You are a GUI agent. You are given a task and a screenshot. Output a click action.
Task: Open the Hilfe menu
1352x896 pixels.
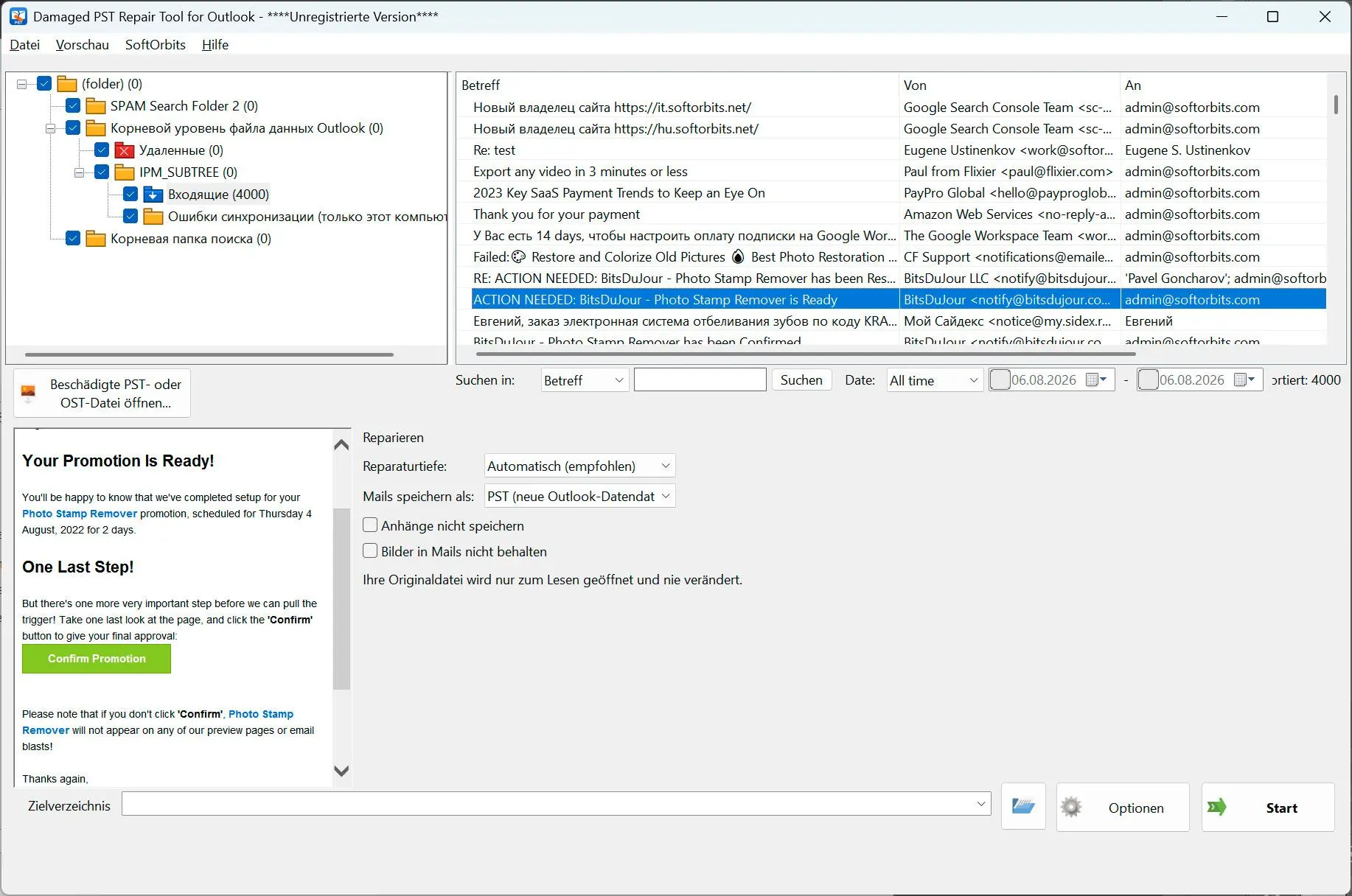point(215,45)
